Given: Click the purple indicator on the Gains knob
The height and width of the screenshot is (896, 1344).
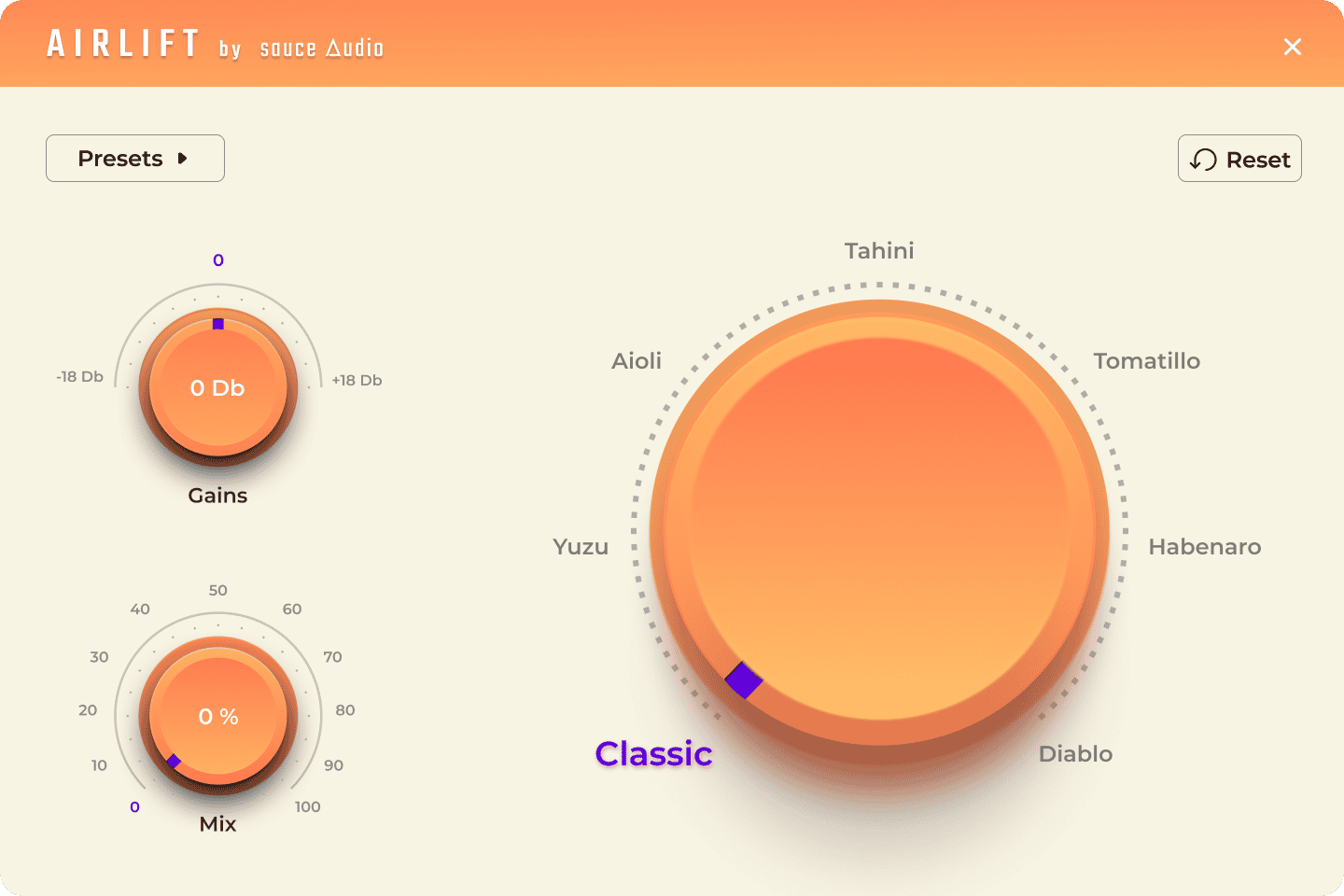Looking at the screenshot, I should (218, 324).
